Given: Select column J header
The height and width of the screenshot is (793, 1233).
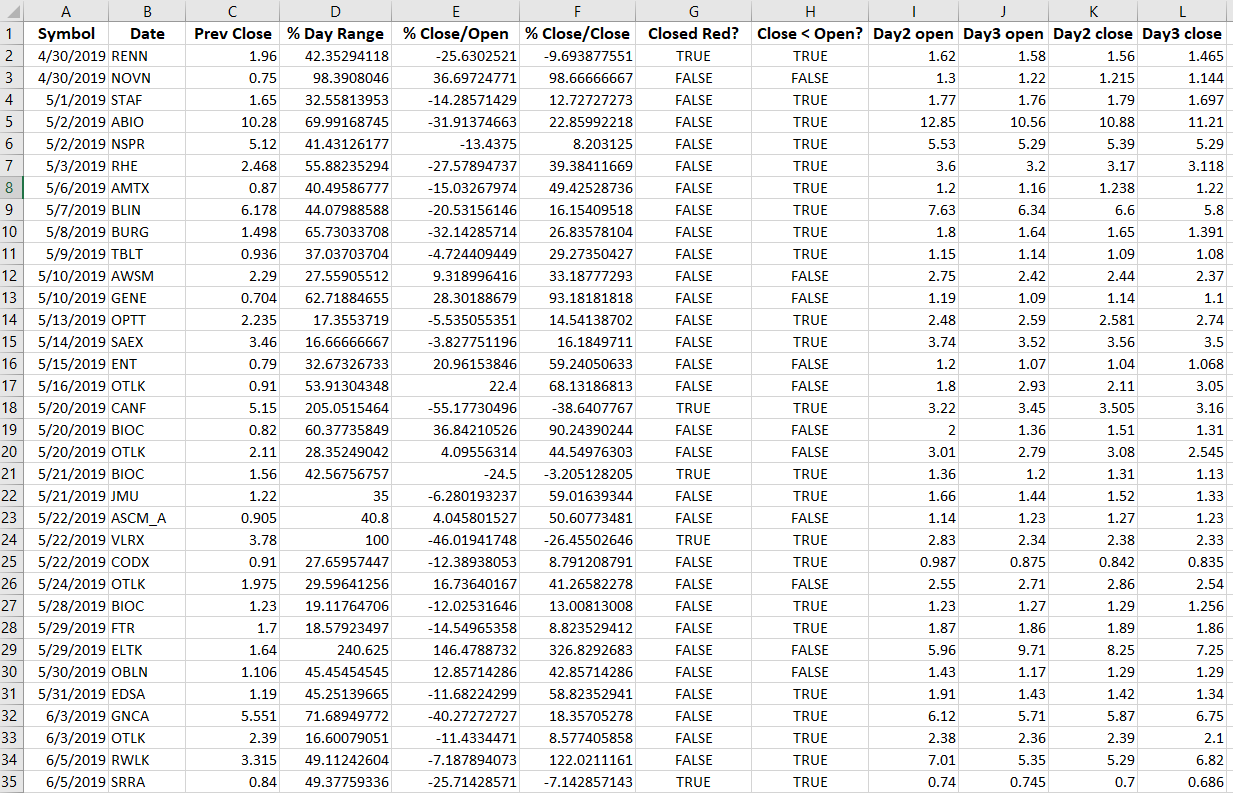Looking at the screenshot, I should [x=1004, y=11].
